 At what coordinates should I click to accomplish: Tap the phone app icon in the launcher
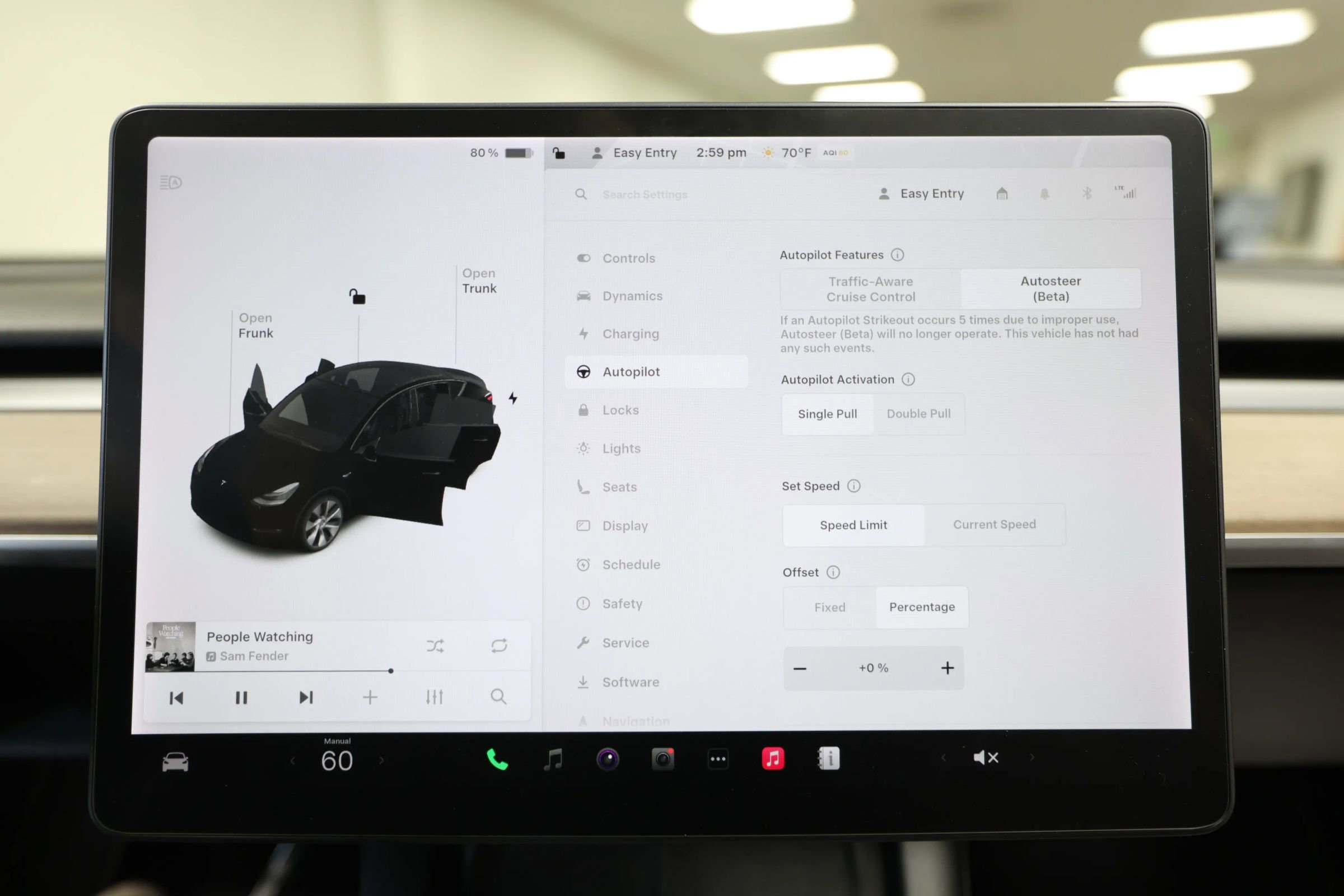pyautogui.click(x=496, y=759)
